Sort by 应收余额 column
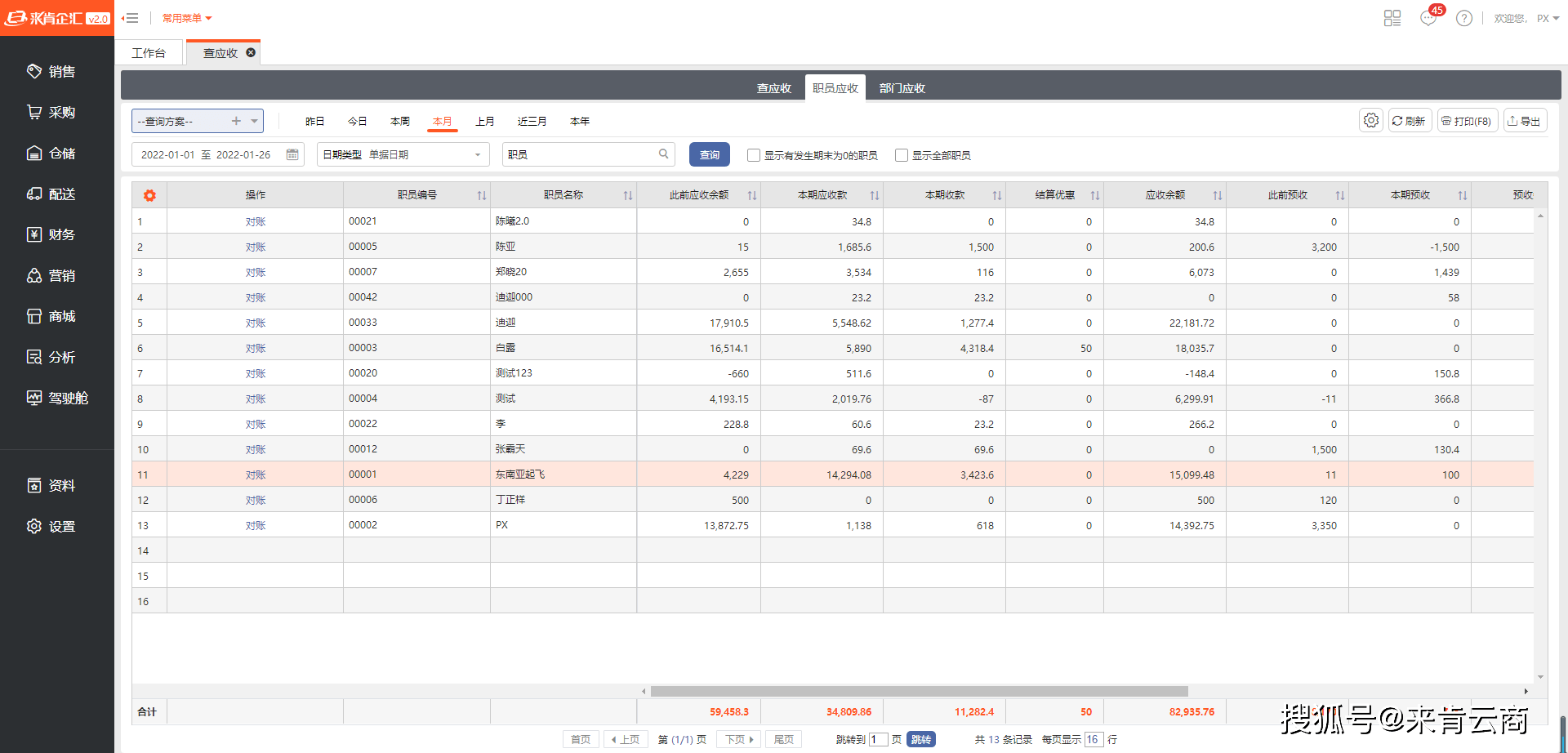The height and width of the screenshot is (753, 1568). [1218, 195]
